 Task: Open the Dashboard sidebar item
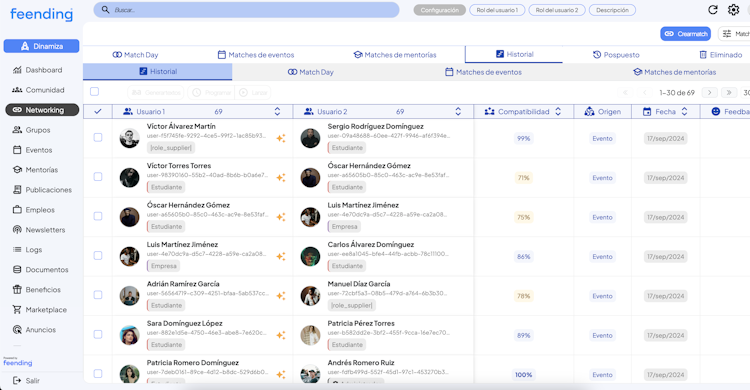coord(37,70)
